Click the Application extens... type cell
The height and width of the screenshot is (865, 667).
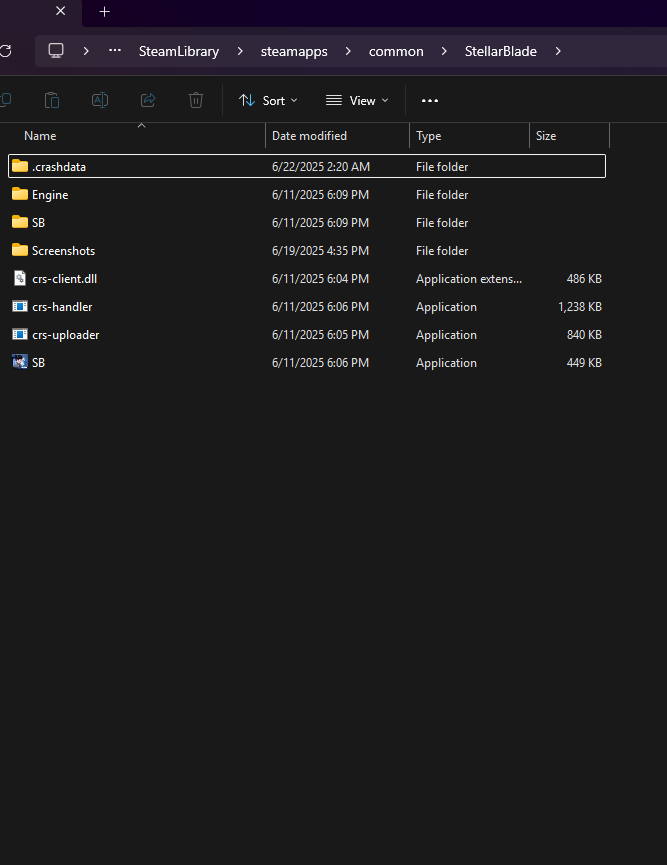[469, 279]
